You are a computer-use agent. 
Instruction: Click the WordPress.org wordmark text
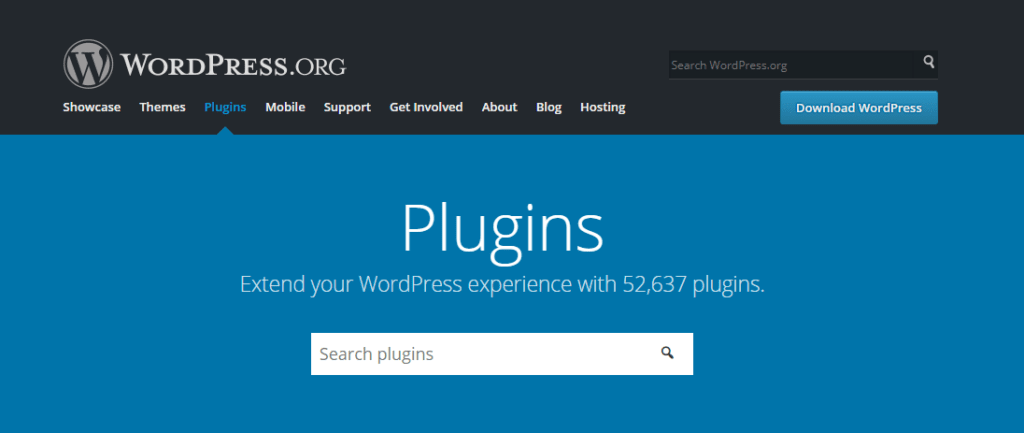coord(233,66)
